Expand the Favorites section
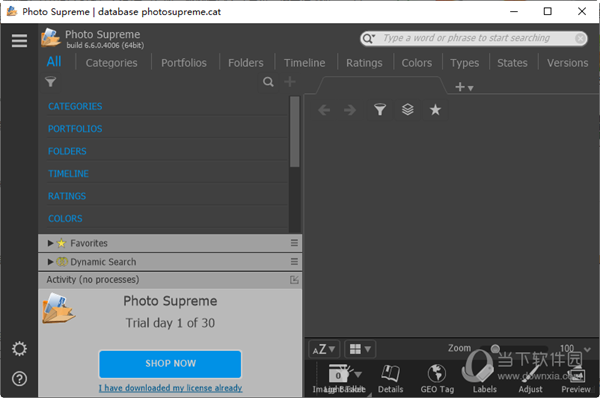600x398 pixels. pyautogui.click(x=50, y=243)
